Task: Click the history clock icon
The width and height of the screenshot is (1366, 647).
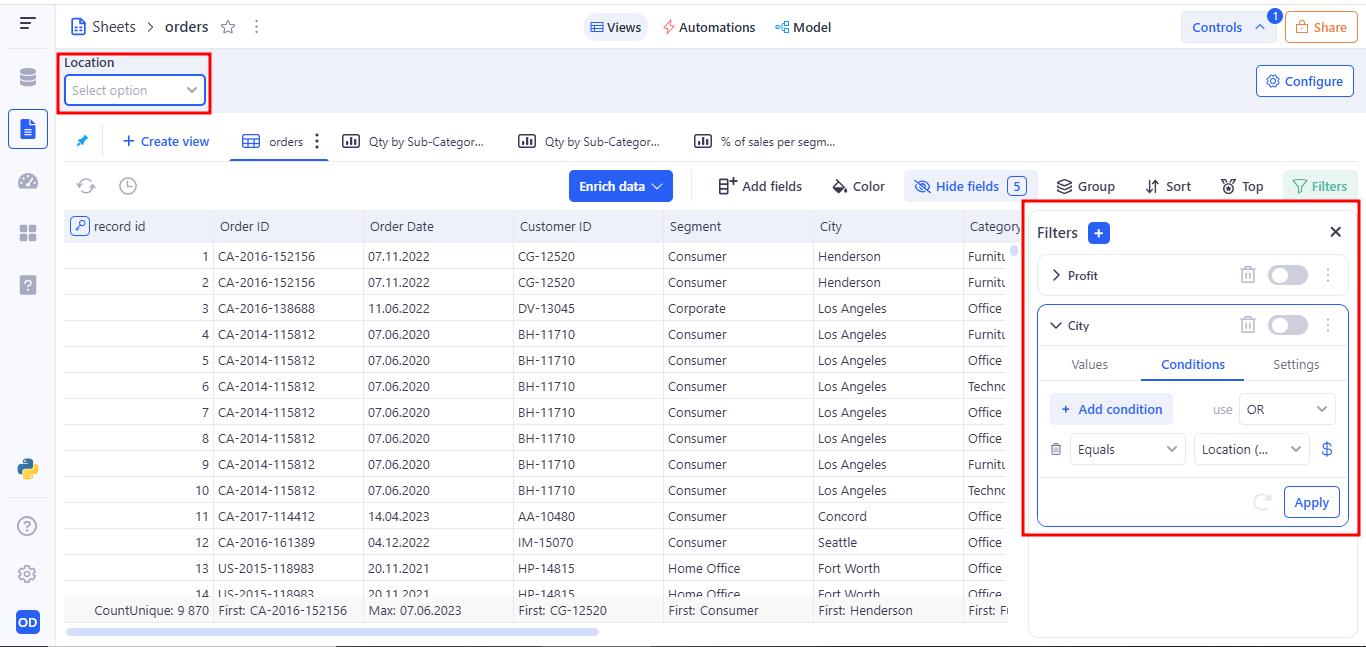Action: click(128, 186)
